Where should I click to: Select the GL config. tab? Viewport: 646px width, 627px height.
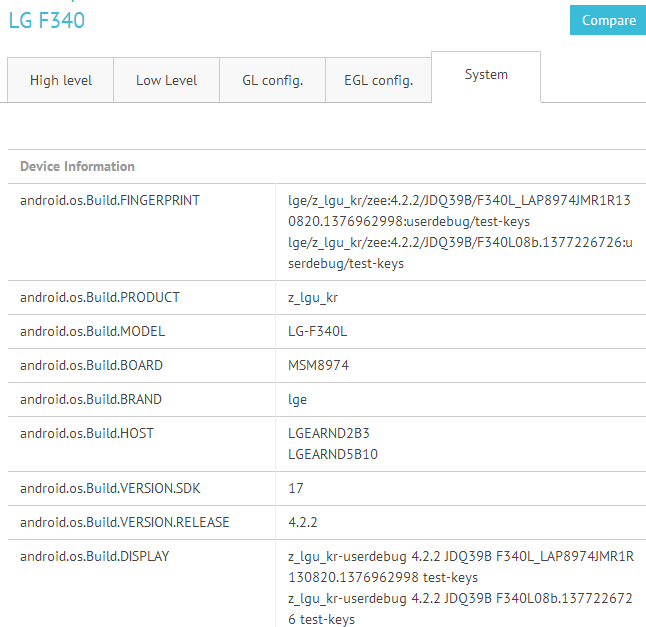(272, 80)
